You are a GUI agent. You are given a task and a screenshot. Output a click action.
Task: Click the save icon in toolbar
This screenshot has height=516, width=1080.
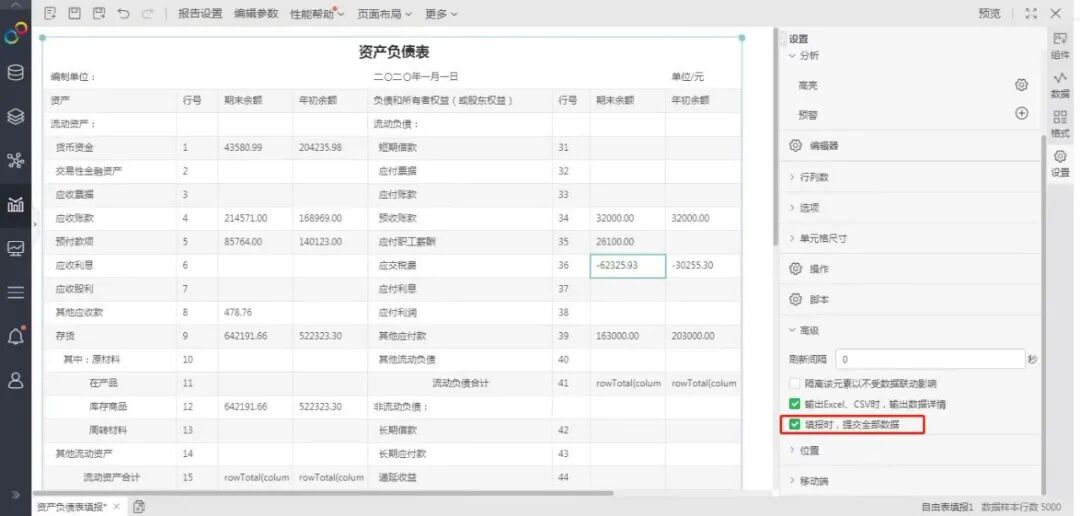pyautogui.click(x=74, y=13)
